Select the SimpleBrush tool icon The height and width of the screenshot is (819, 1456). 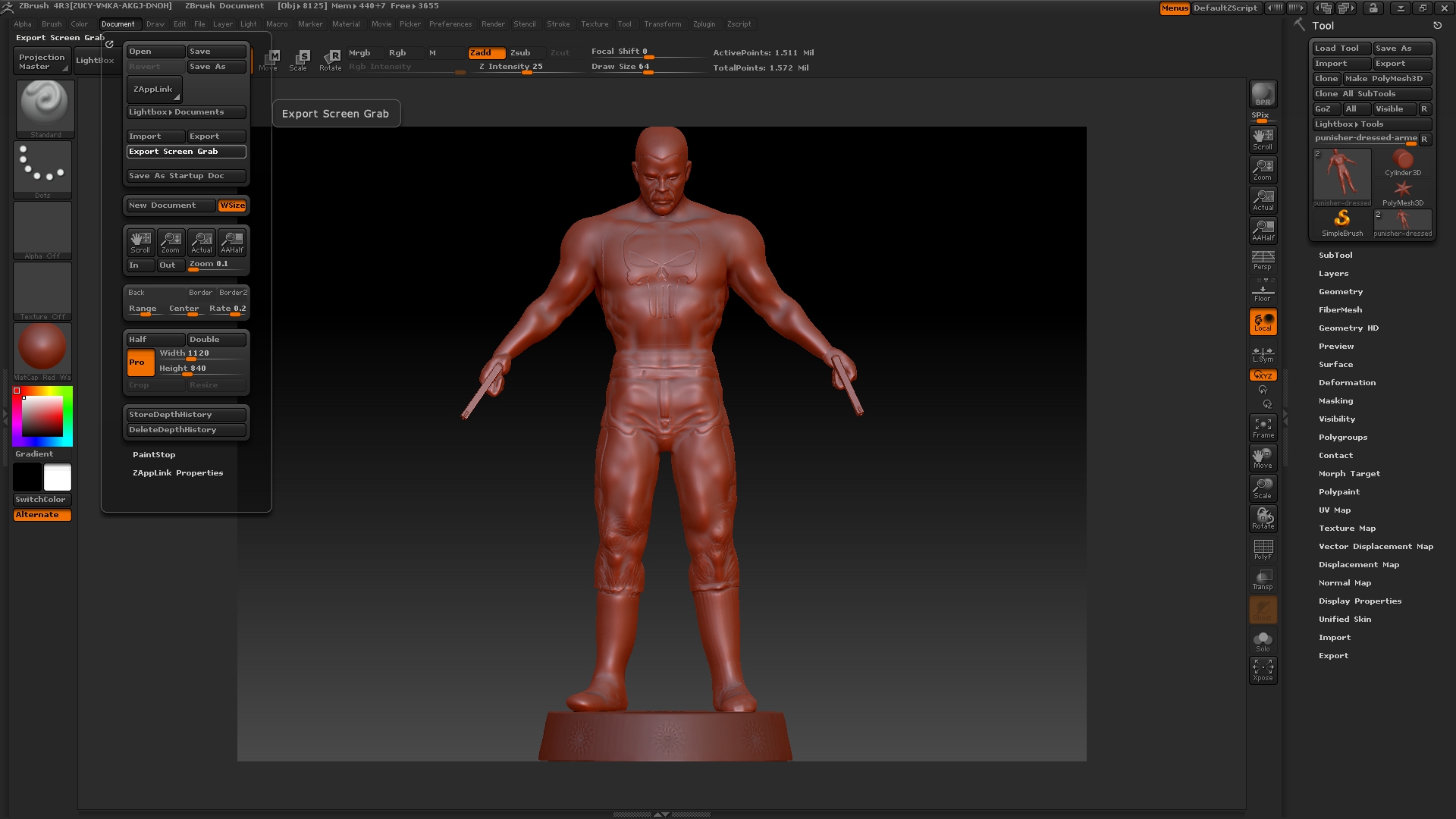tap(1341, 224)
